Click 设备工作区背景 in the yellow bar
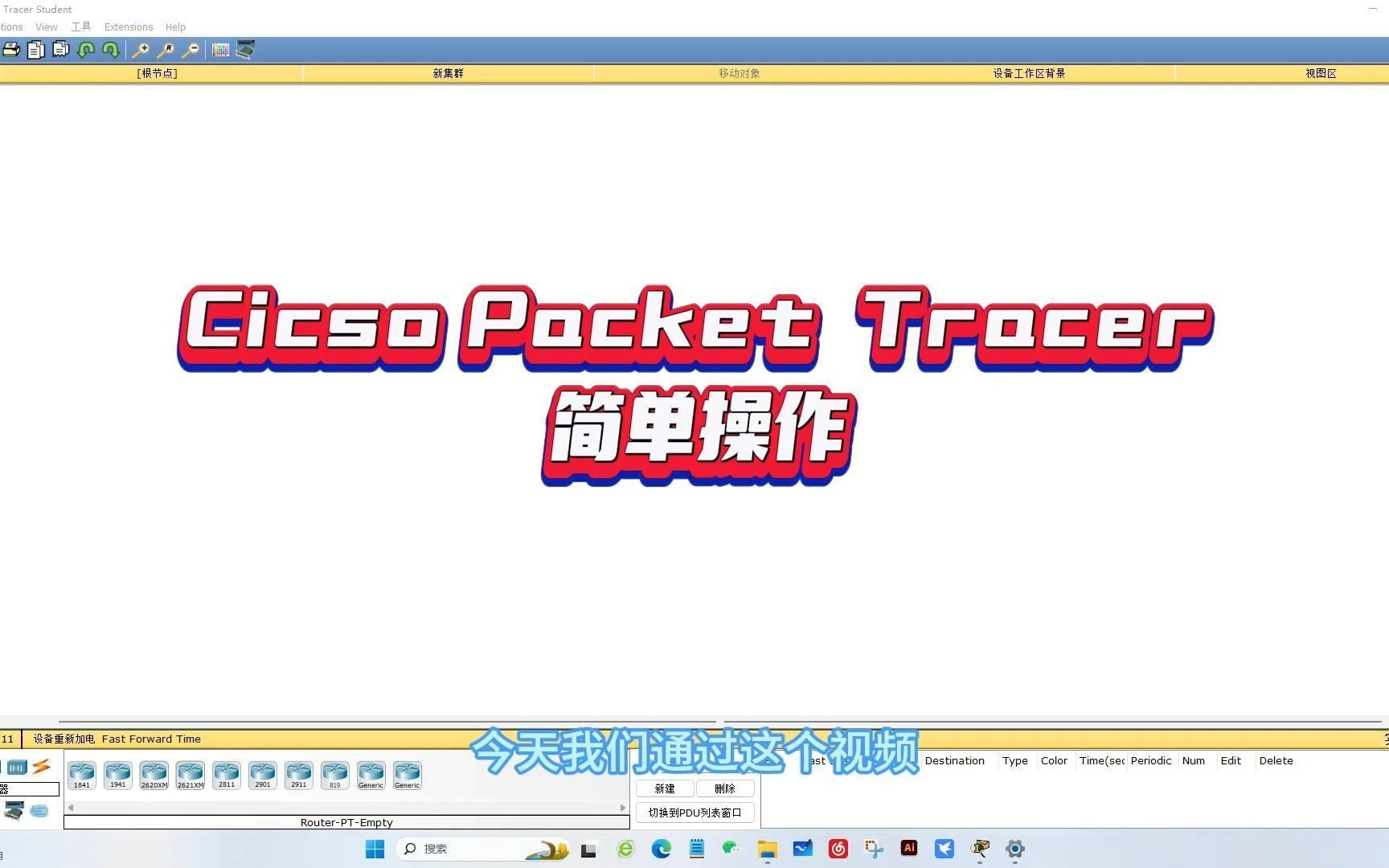This screenshot has width=1389, height=868. coord(1029,73)
